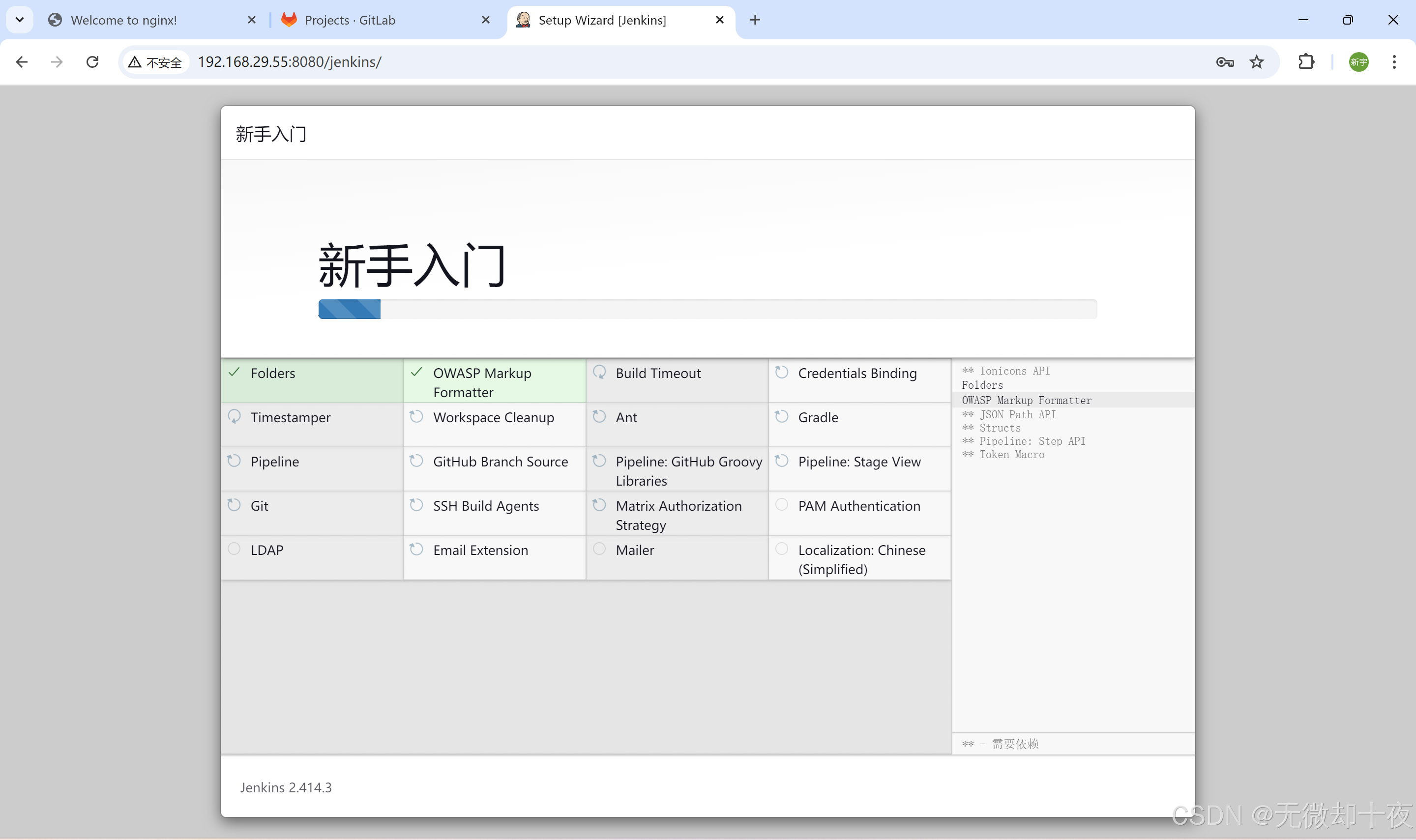This screenshot has height=840, width=1416.
Task: Open the extensions puzzle icon
Action: (x=1305, y=62)
